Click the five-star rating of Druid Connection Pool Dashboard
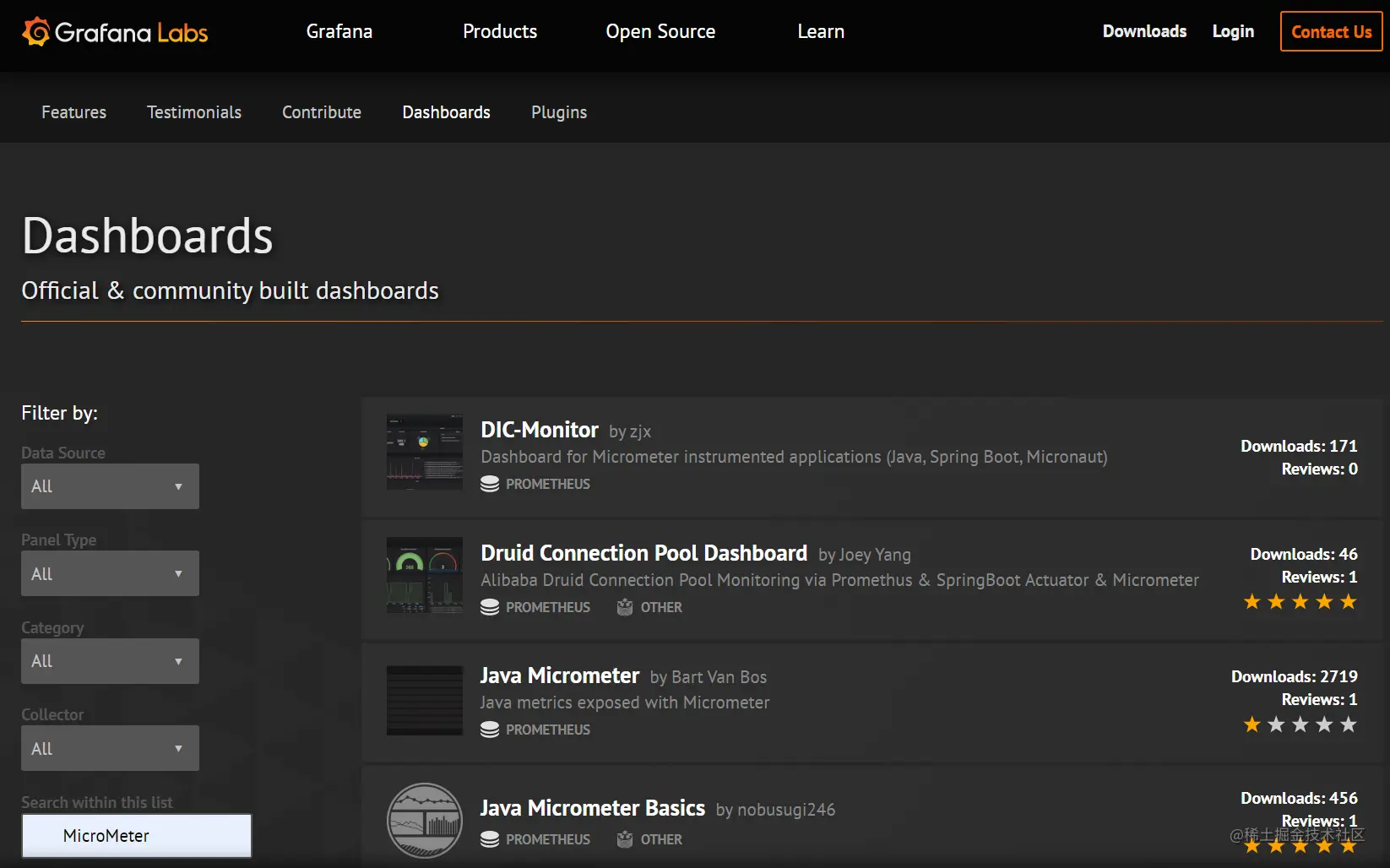1390x868 pixels. tap(1300, 602)
